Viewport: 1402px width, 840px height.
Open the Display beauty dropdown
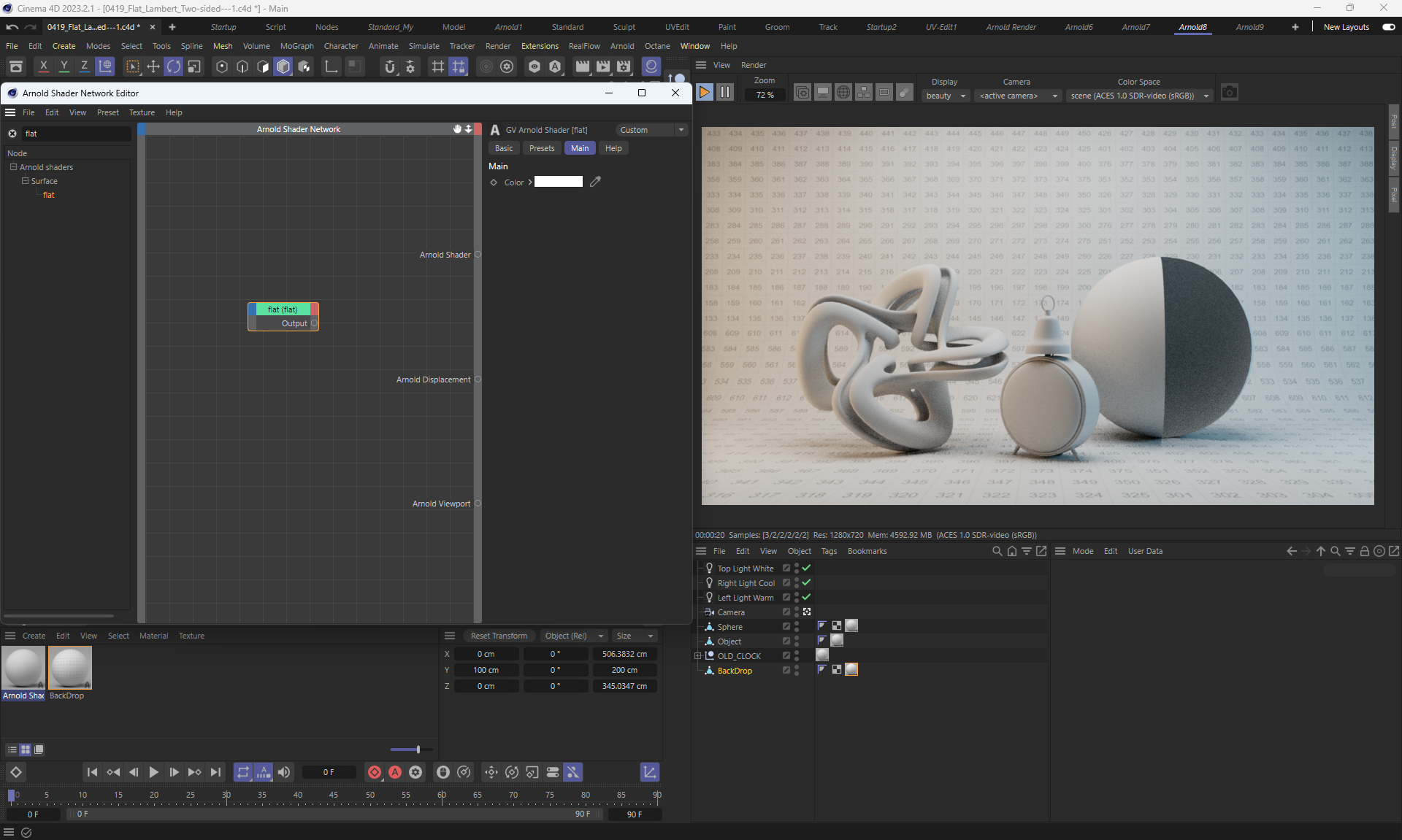[x=946, y=96]
